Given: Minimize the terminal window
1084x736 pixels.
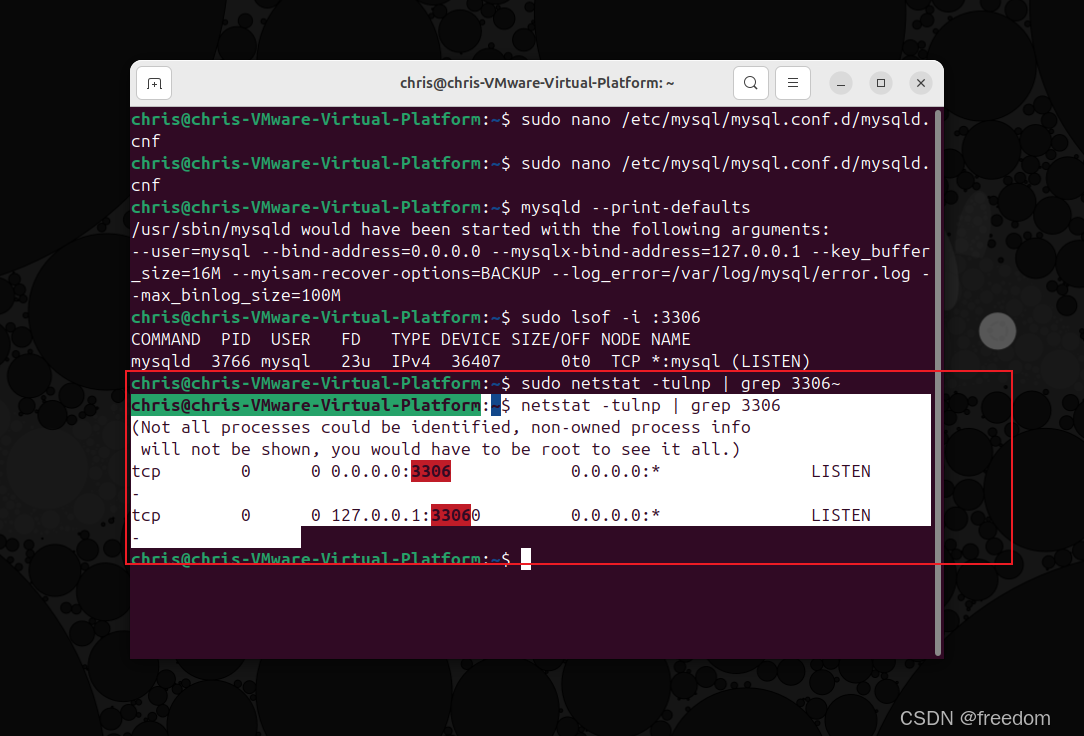Looking at the screenshot, I should point(841,84).
